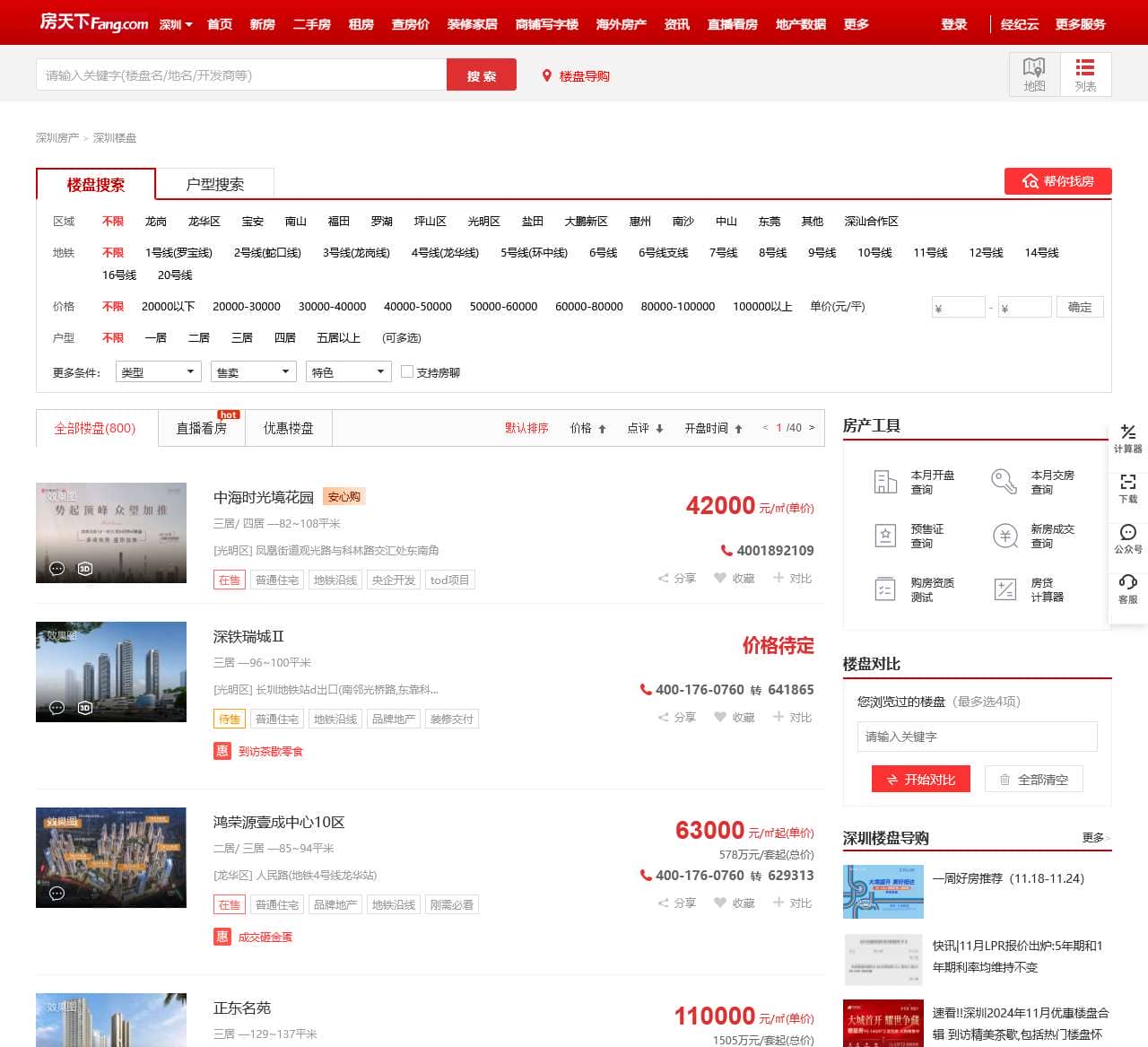The height and width of the screenshot is (1047, 1148).
Task: Focus the keyword search input field
Action: point(241,75)
